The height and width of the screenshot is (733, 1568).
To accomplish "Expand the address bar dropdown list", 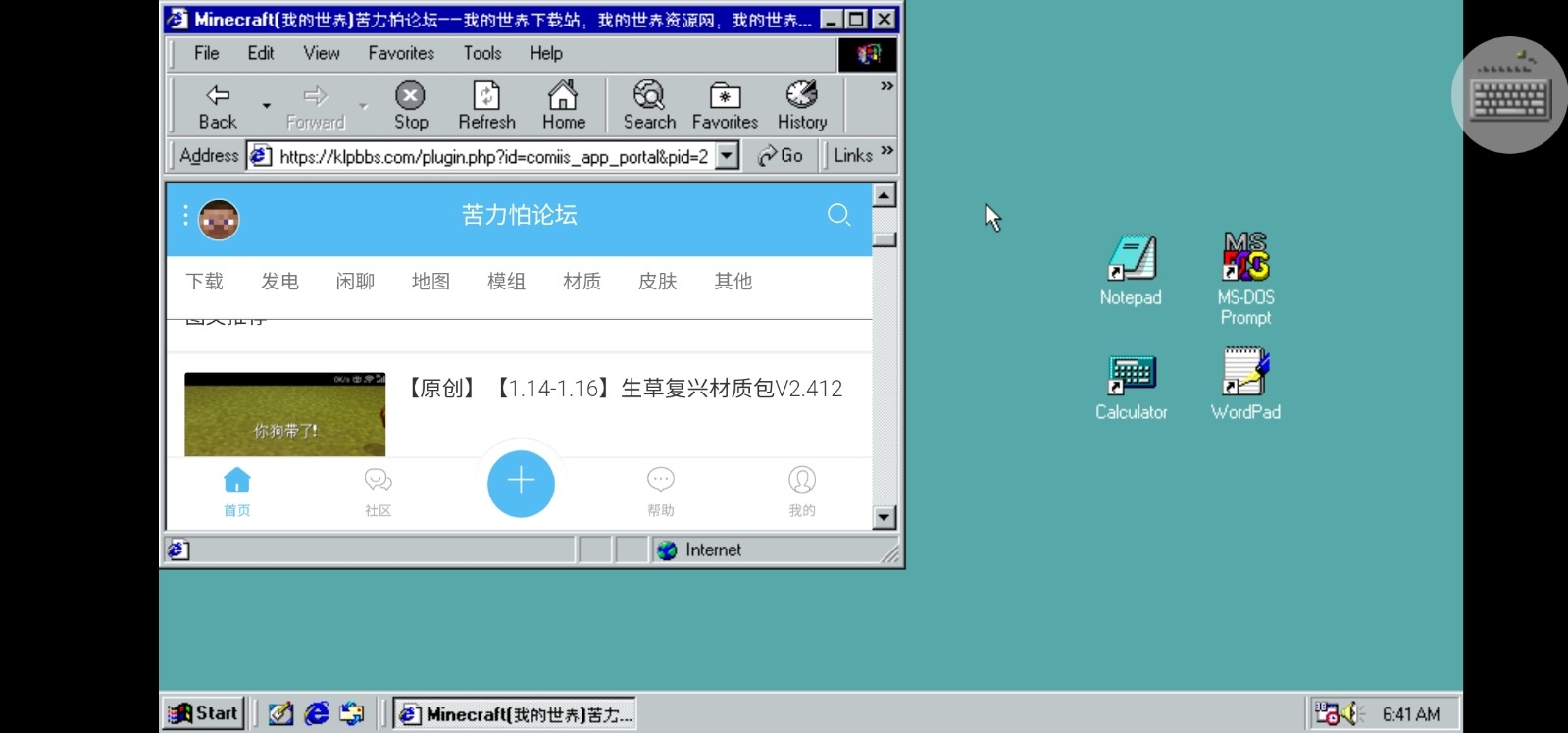I will [727, 156].
